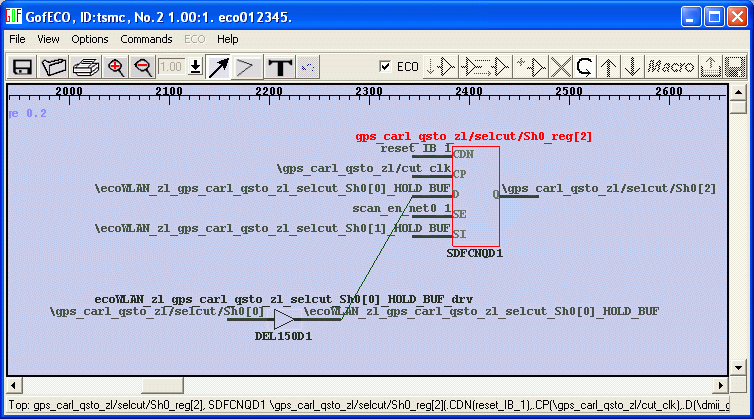Click the SDFCNQD1 flip-flop block

pos(476,196)
